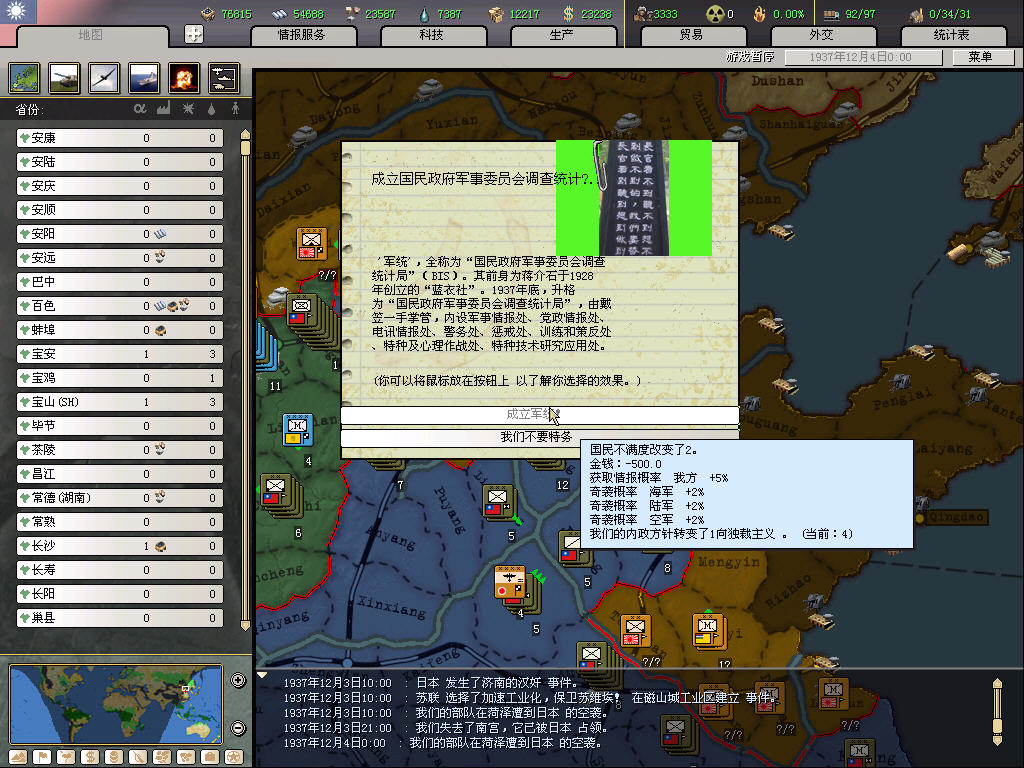This screenshot has width=1024, height=768.
Task: Select province 蚌埠 in the list
Action: tap(120, 330)
